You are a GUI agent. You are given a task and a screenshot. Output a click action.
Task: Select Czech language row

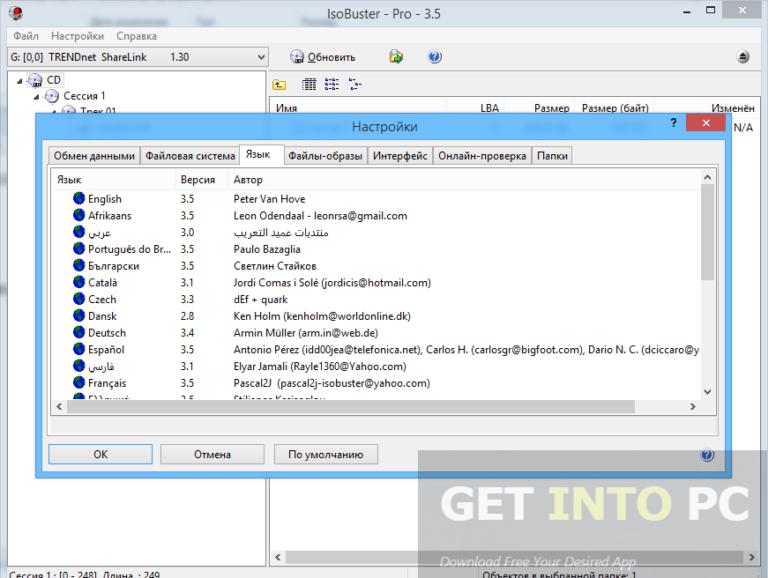[x=377, y=299]
